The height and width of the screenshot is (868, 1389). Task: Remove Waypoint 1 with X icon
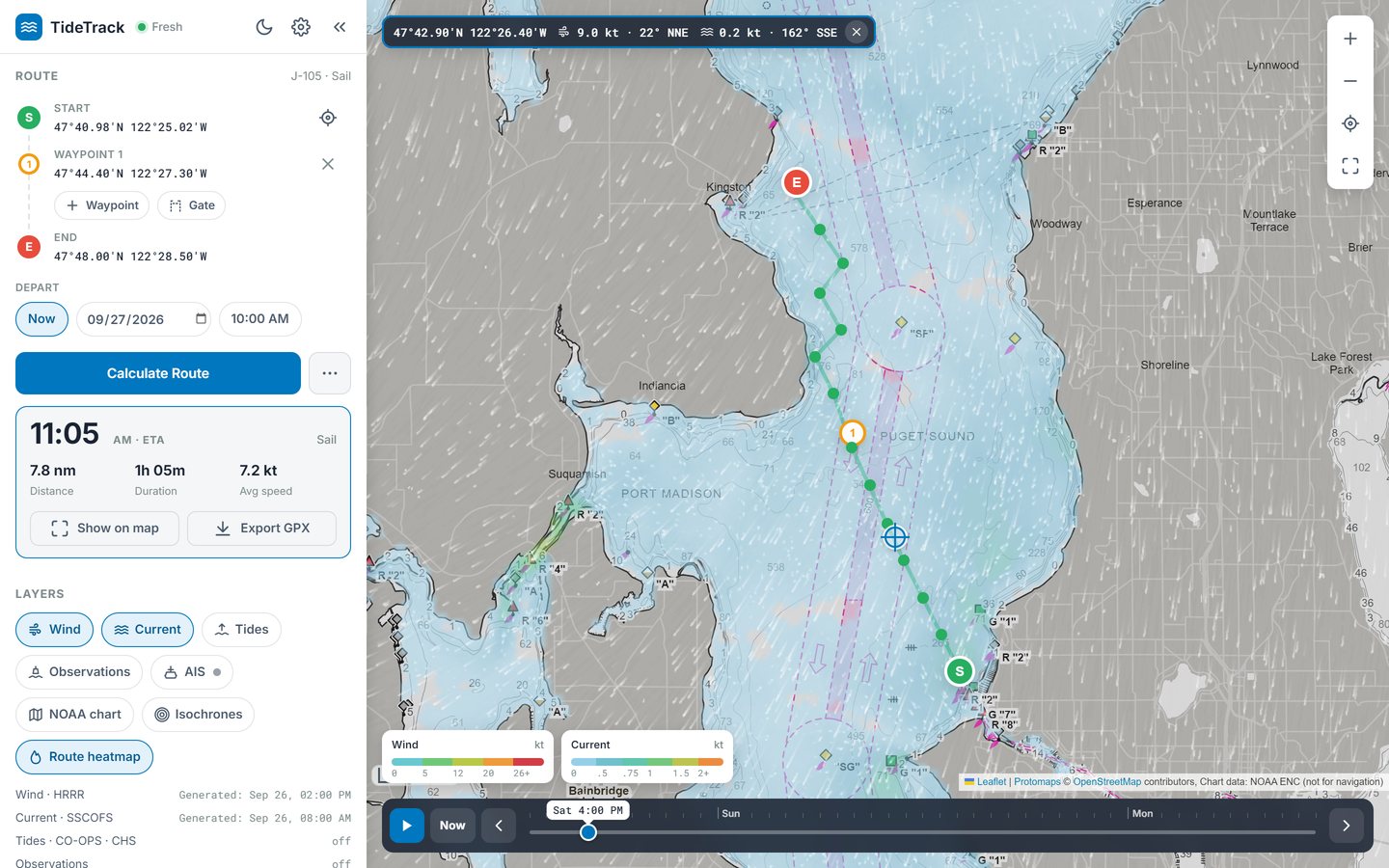[x=328, y=164]
